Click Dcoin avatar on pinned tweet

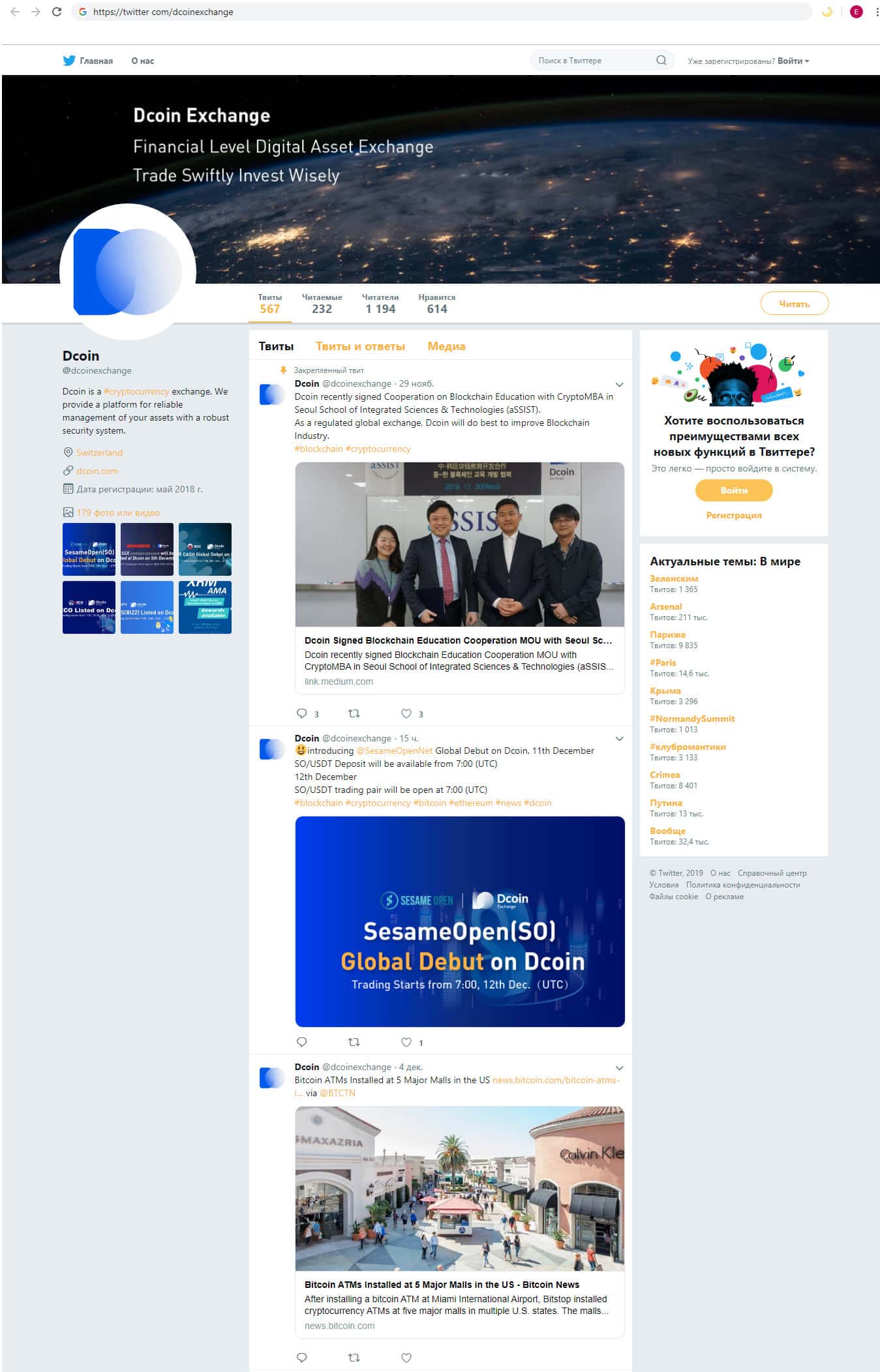(x=273, y=395)
